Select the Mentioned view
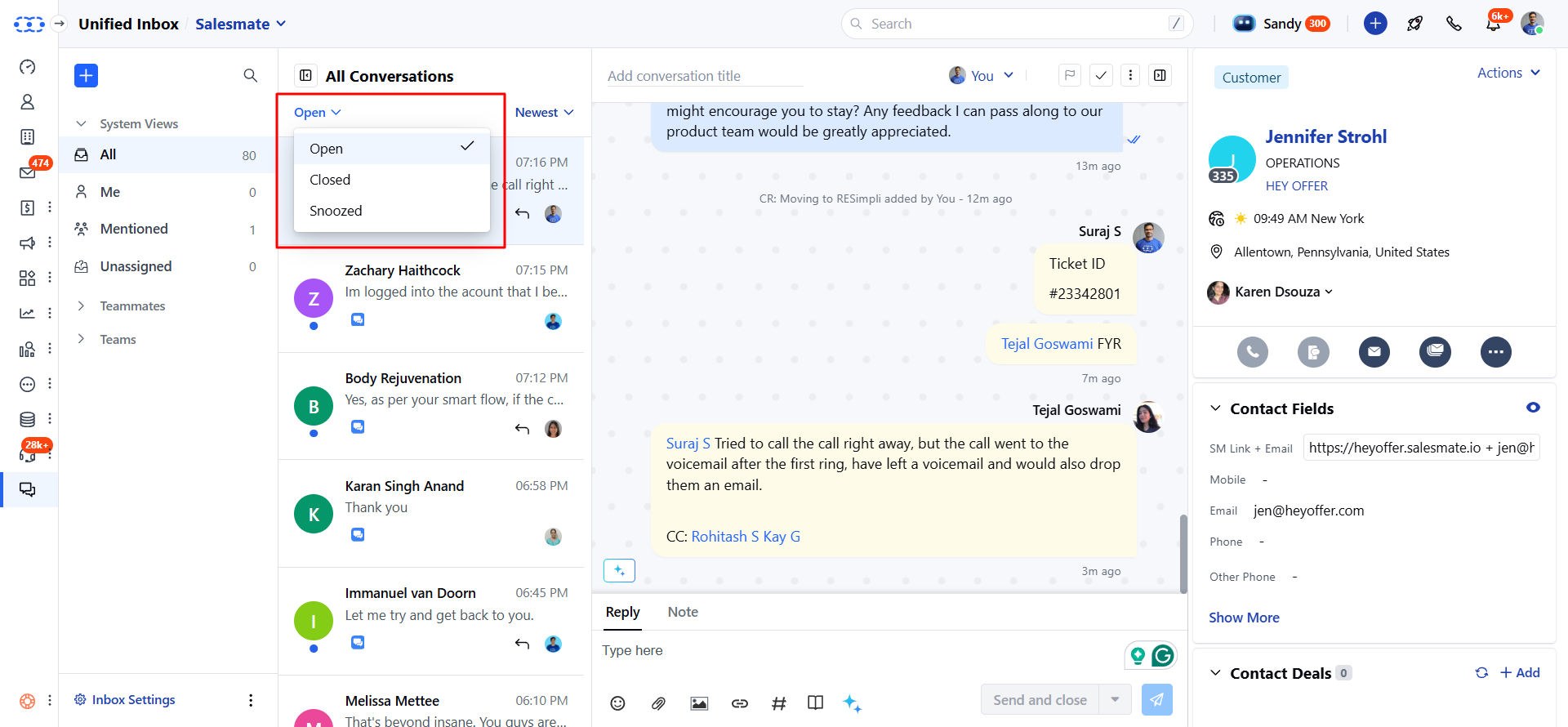 [167, 229]
